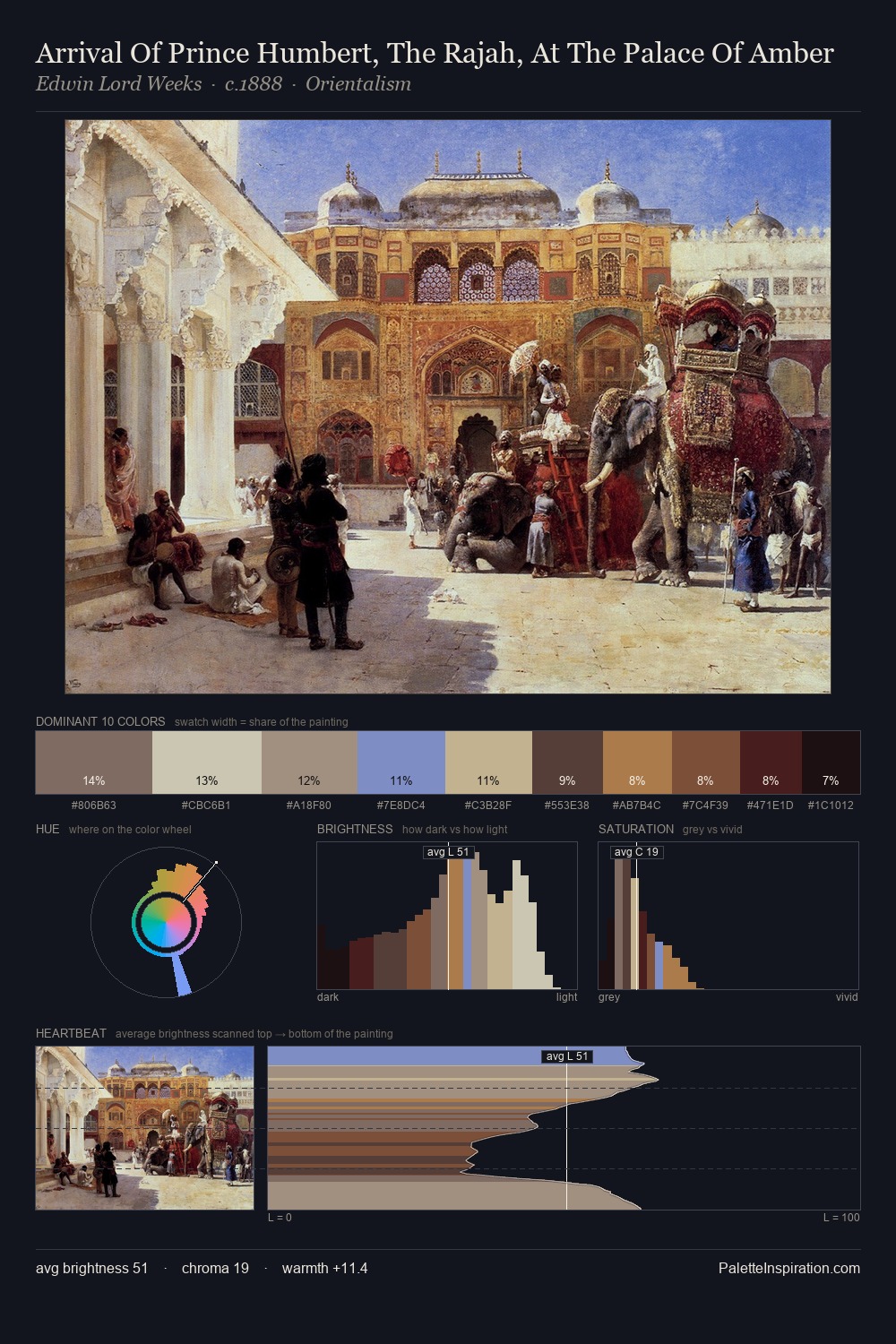Image resolution: width=896 pixels, height=1344 pixels.
Task: Click the HUE section heading
Action: (47, 829)
